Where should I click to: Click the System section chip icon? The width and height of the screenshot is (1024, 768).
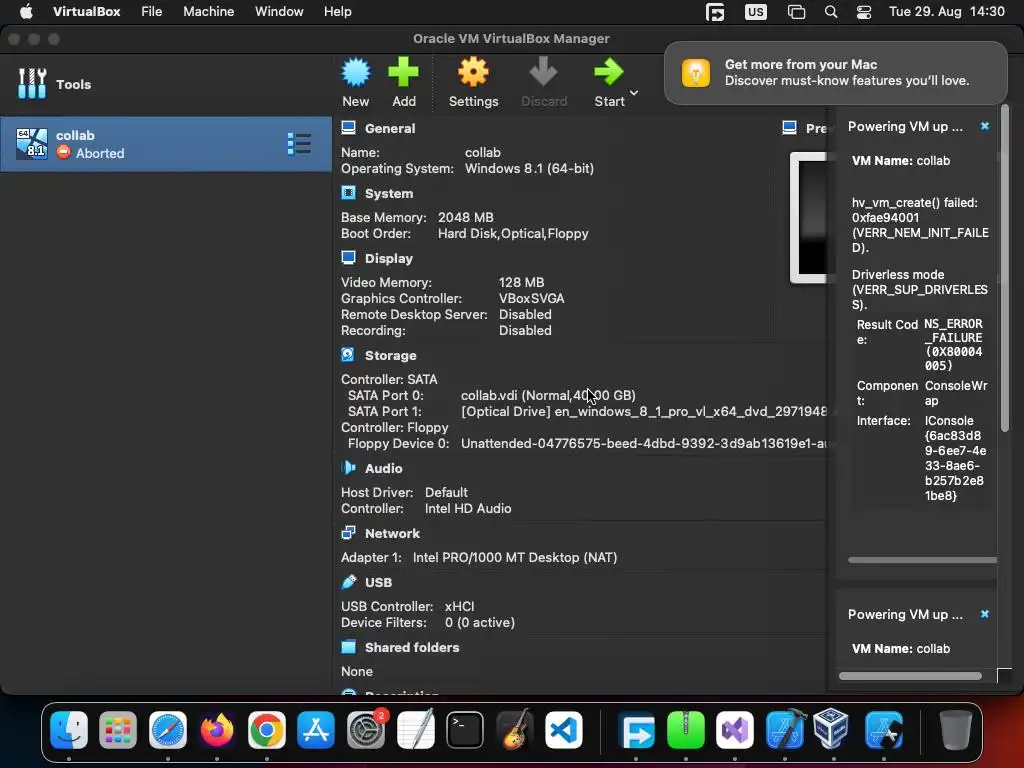click(349, 193)
